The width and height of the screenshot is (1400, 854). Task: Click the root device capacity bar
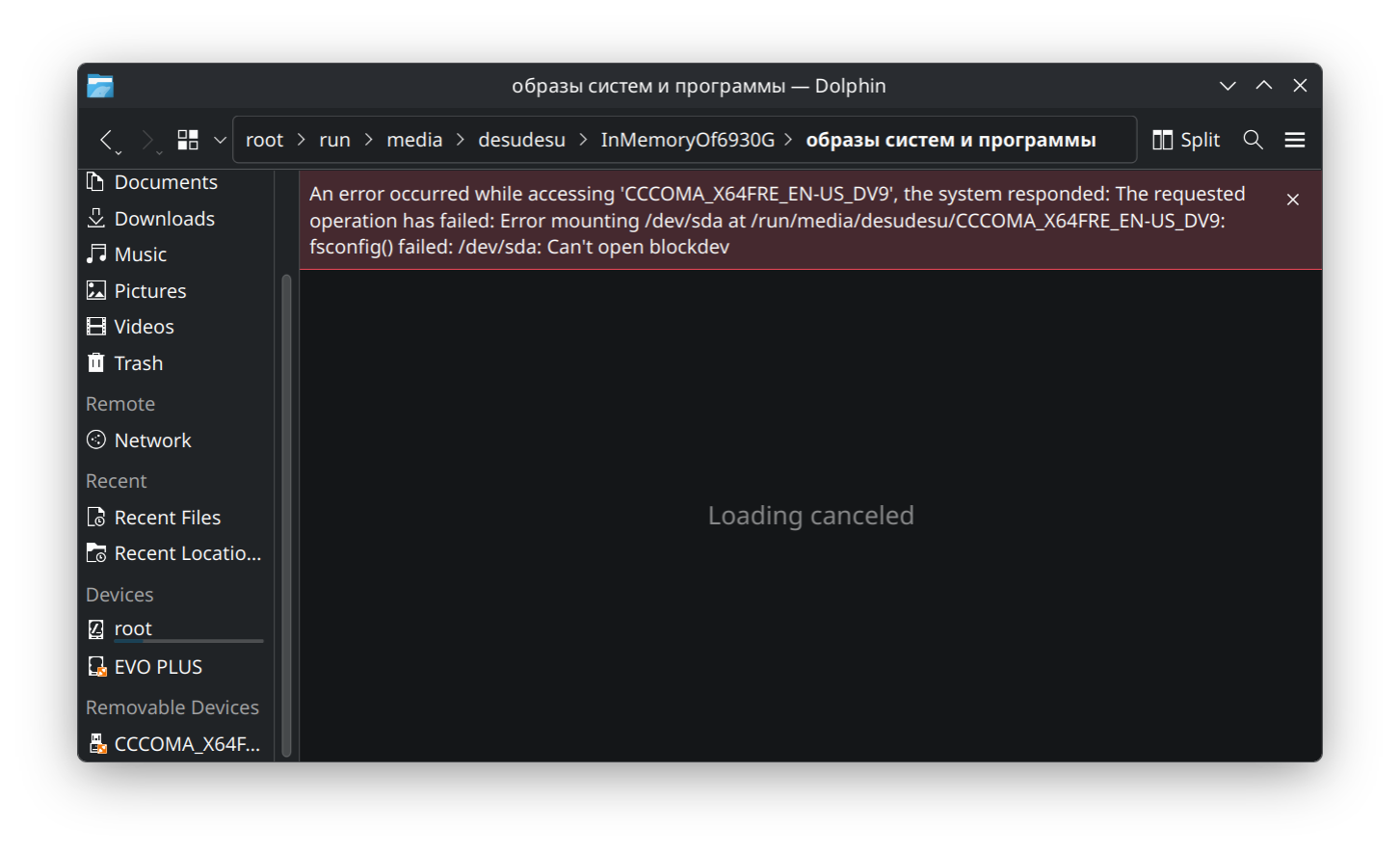tap(189, 641)
